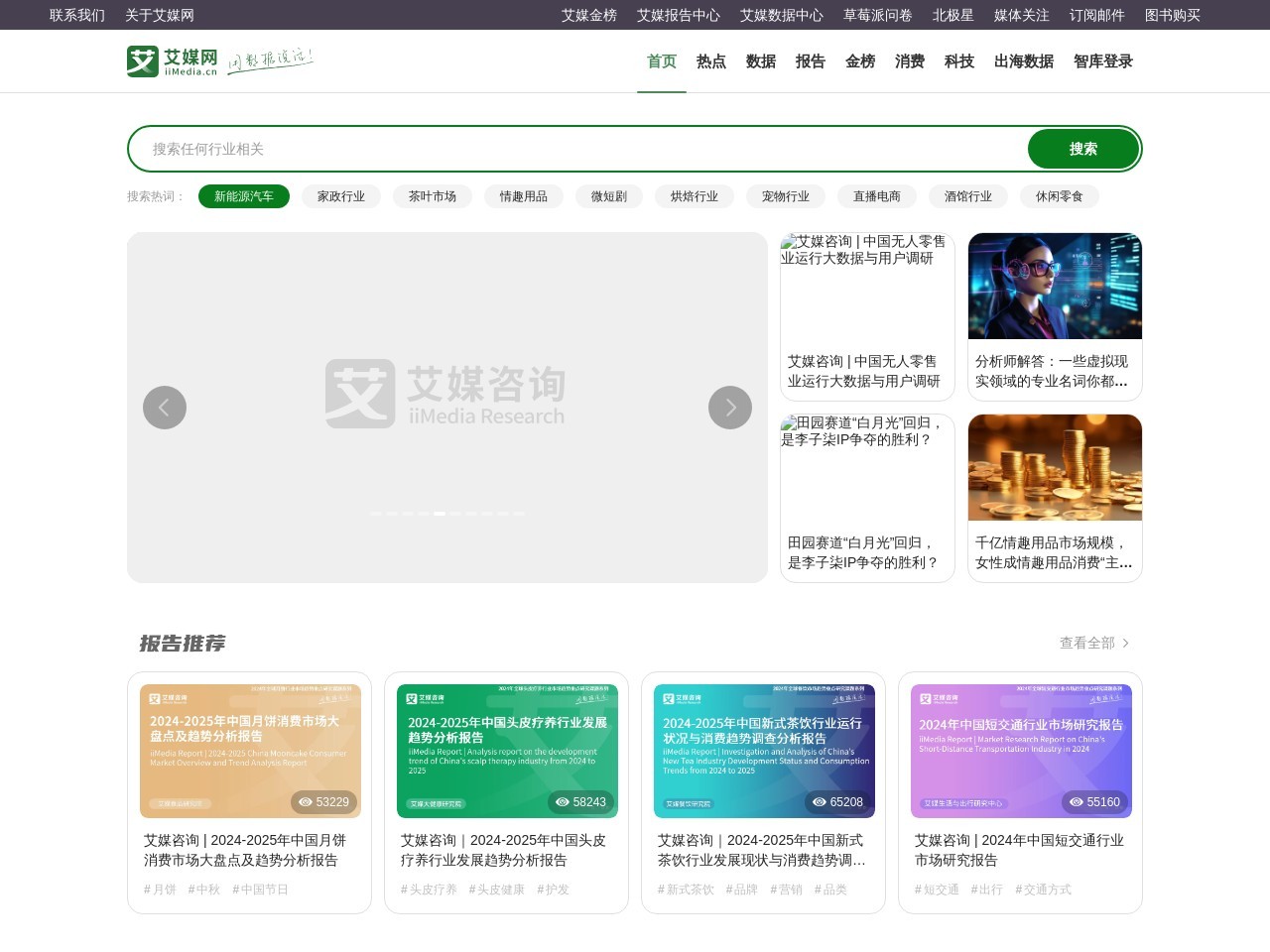Open the 出海数据 navigation tab
The width and height of the screenshot is (1270, 952).
[x=1024, y=61]
